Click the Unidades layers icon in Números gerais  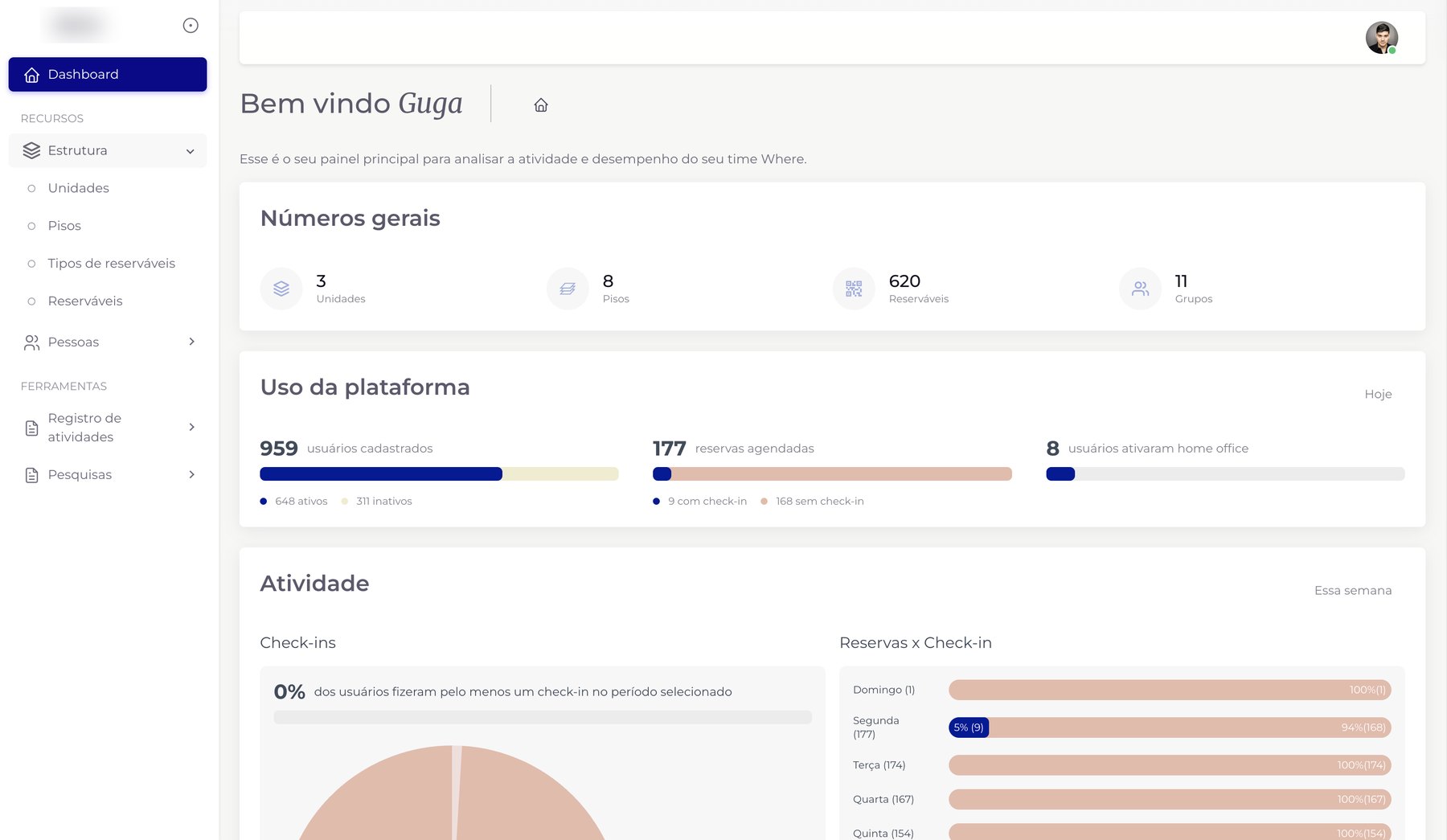[281, 289]
